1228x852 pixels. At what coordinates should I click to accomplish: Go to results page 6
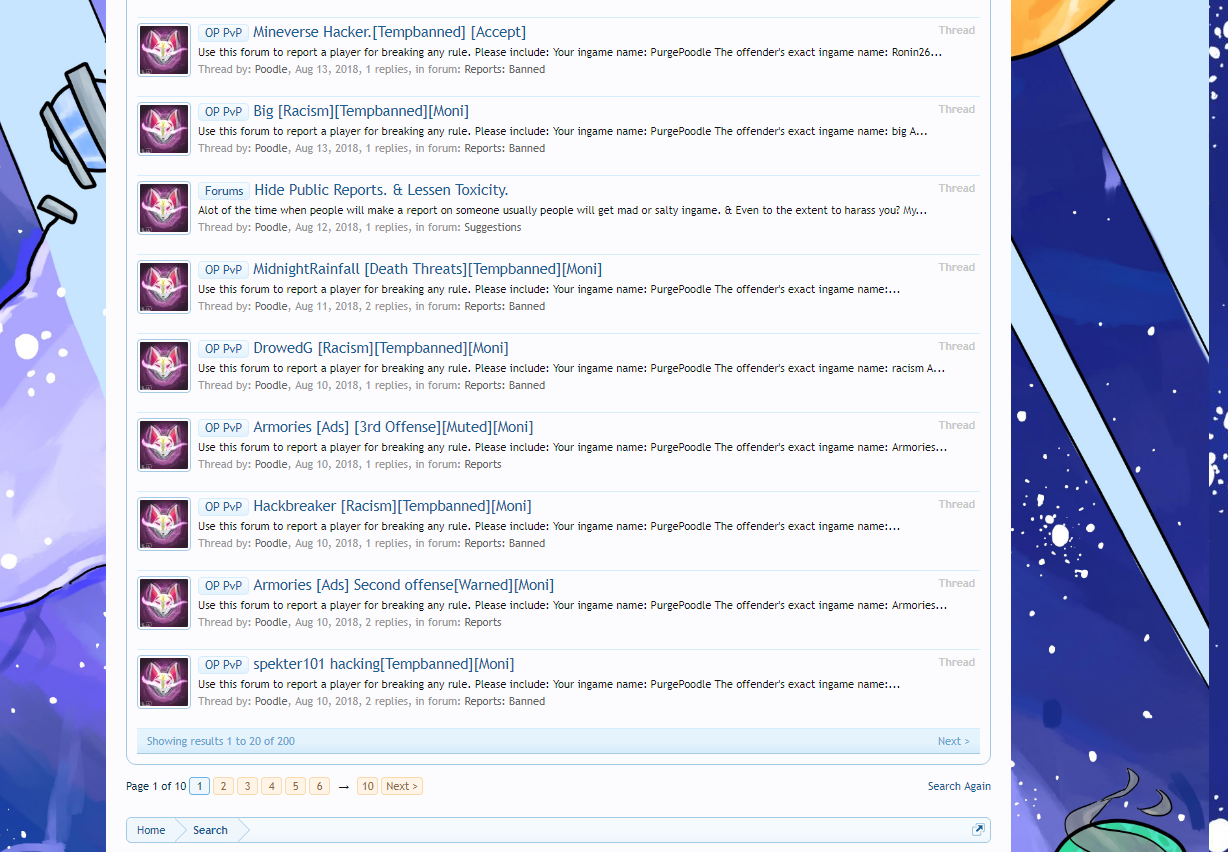click(319, 786)
